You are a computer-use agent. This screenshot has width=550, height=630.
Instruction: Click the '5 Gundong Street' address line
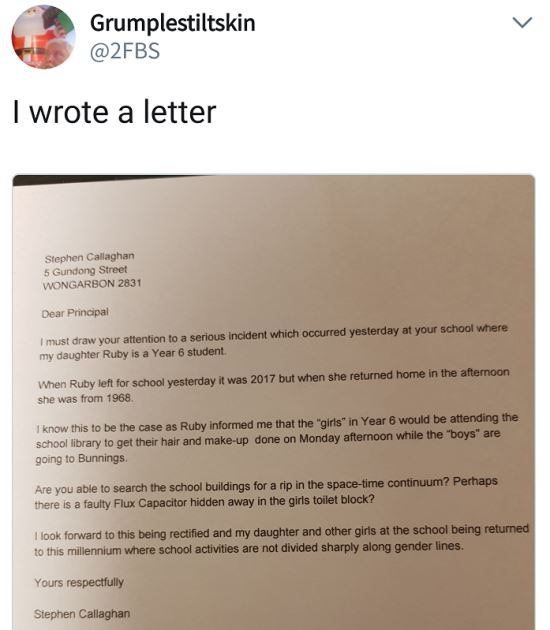(x=86, y=271)
